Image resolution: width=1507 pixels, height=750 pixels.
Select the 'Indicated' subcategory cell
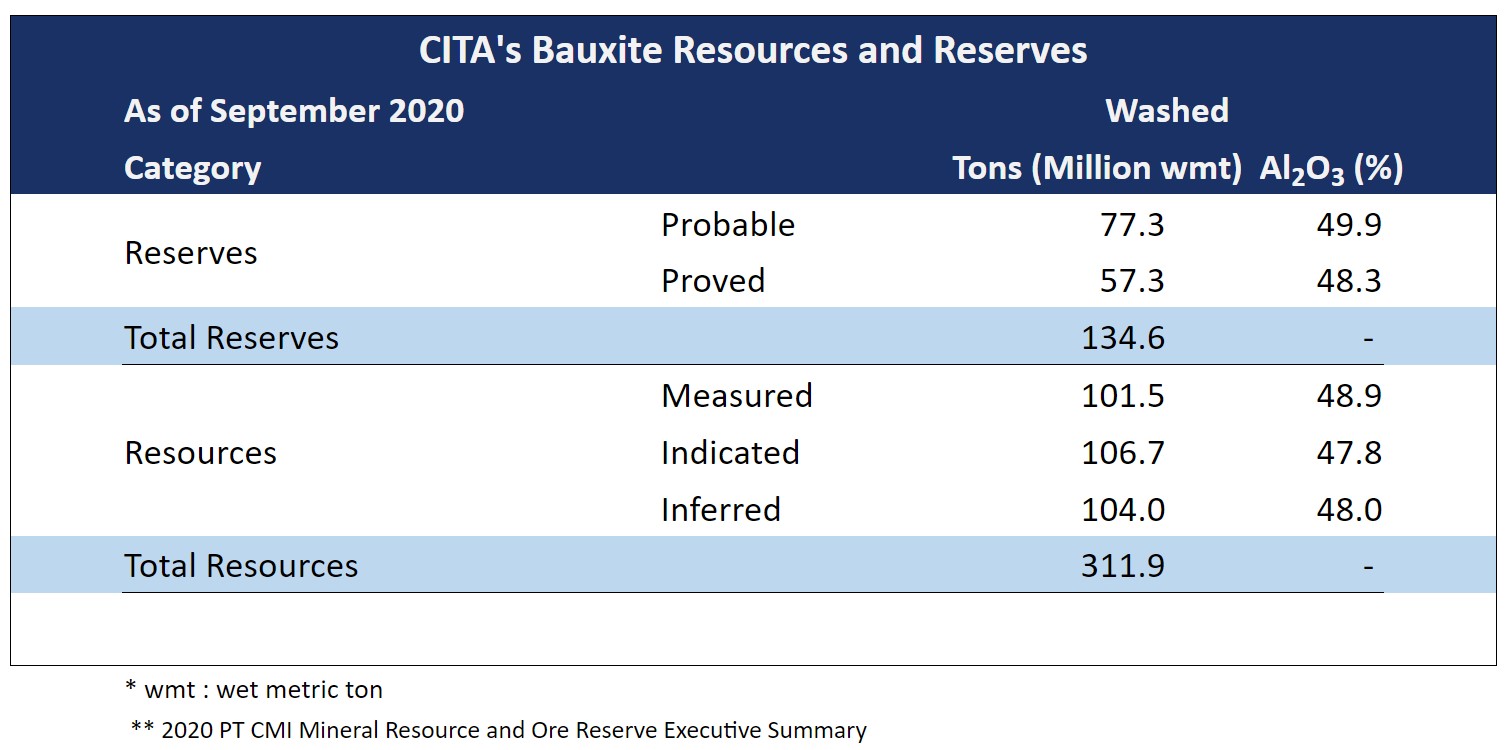[x=730, y=453]
